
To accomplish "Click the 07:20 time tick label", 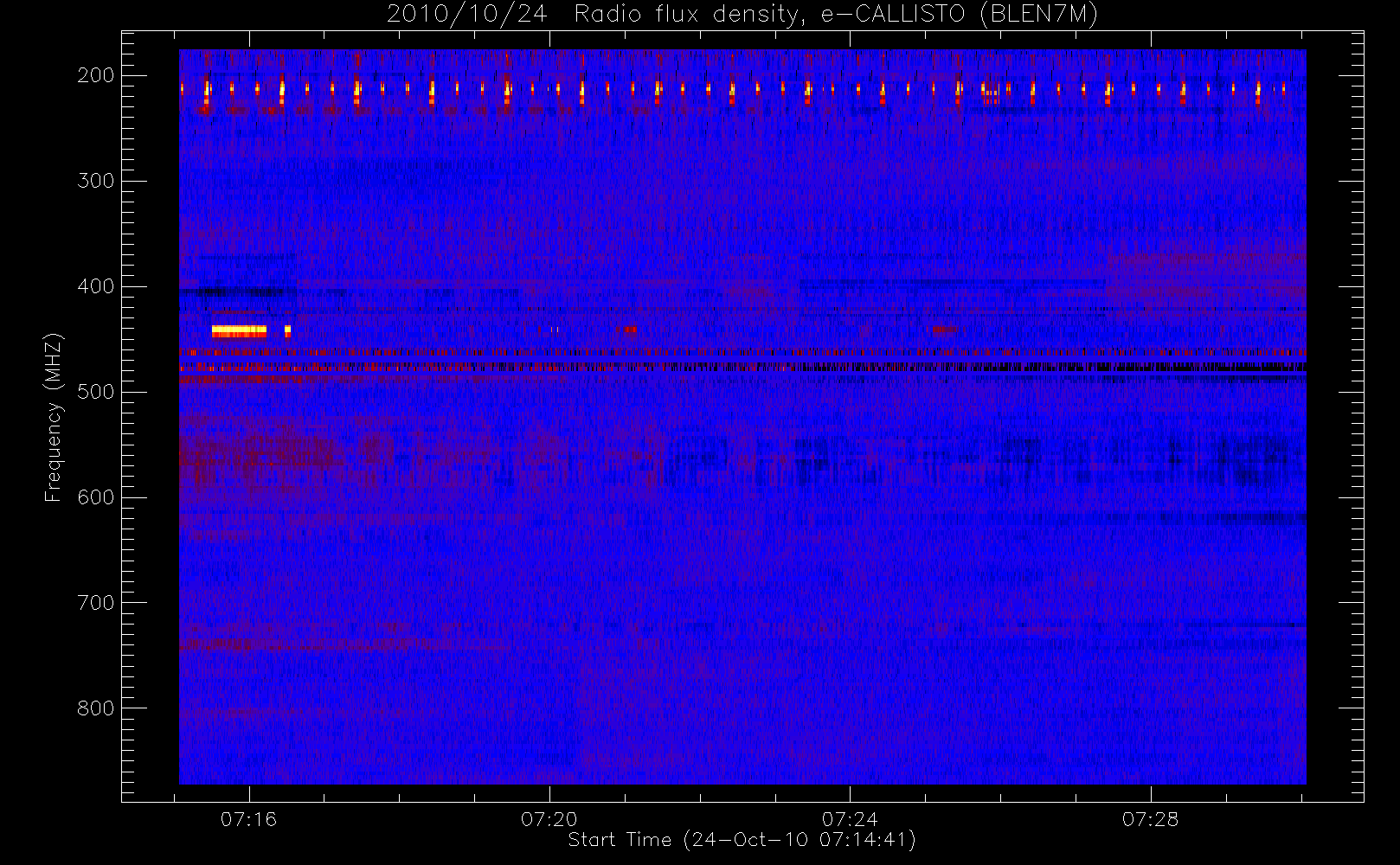I will (549, 819).
